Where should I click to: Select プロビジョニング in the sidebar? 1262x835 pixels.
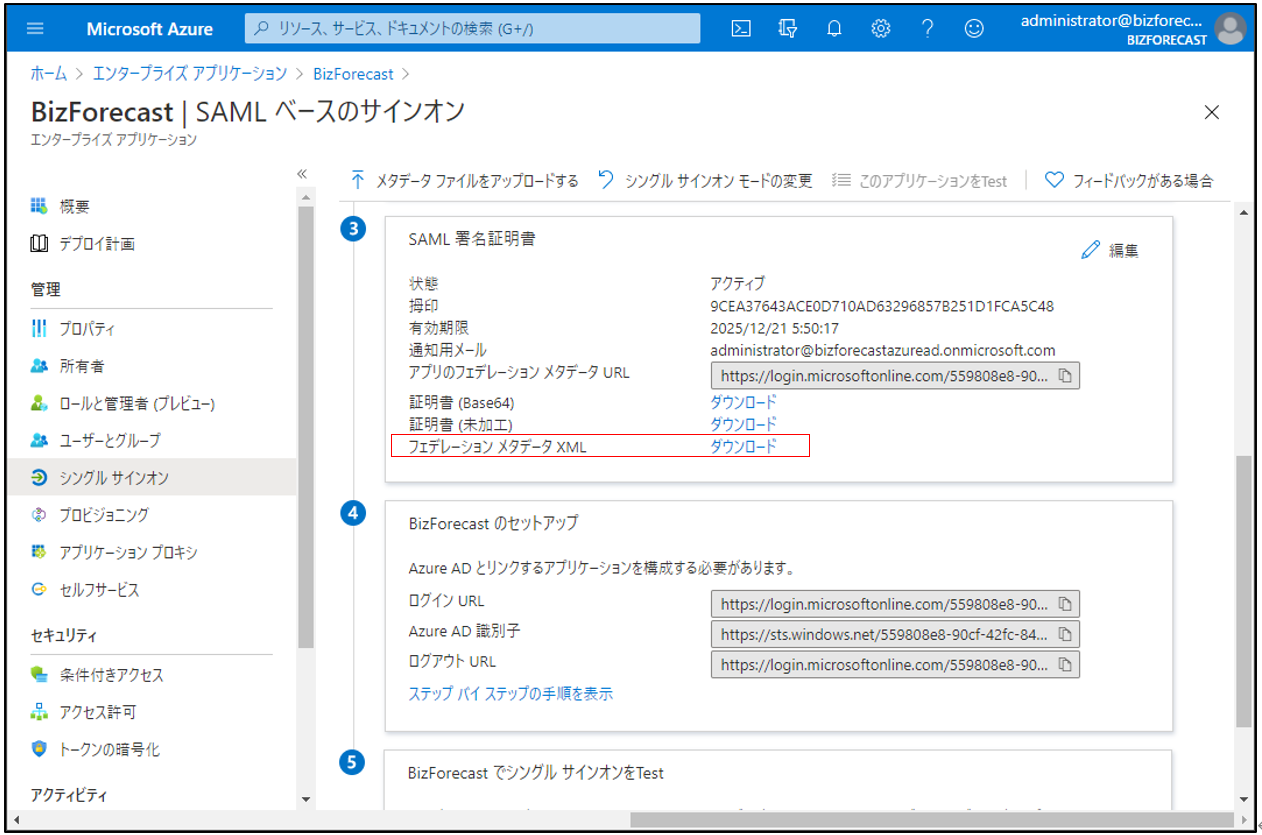pyautogui.click(x=103, y=515)
